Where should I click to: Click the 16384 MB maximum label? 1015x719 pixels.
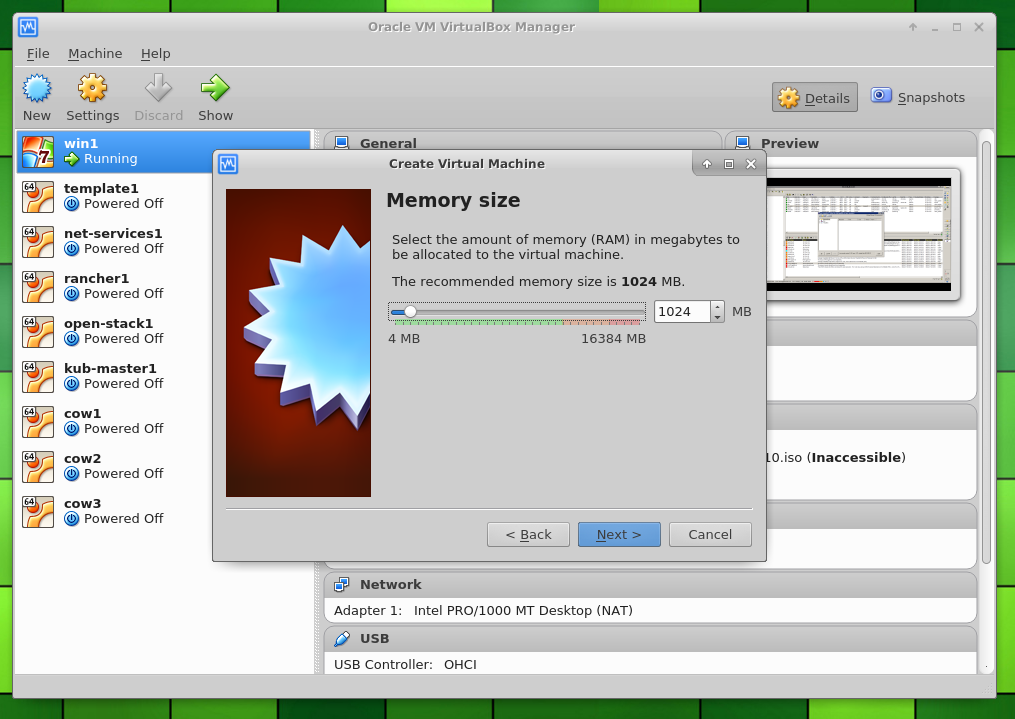[x=614, y=338]
